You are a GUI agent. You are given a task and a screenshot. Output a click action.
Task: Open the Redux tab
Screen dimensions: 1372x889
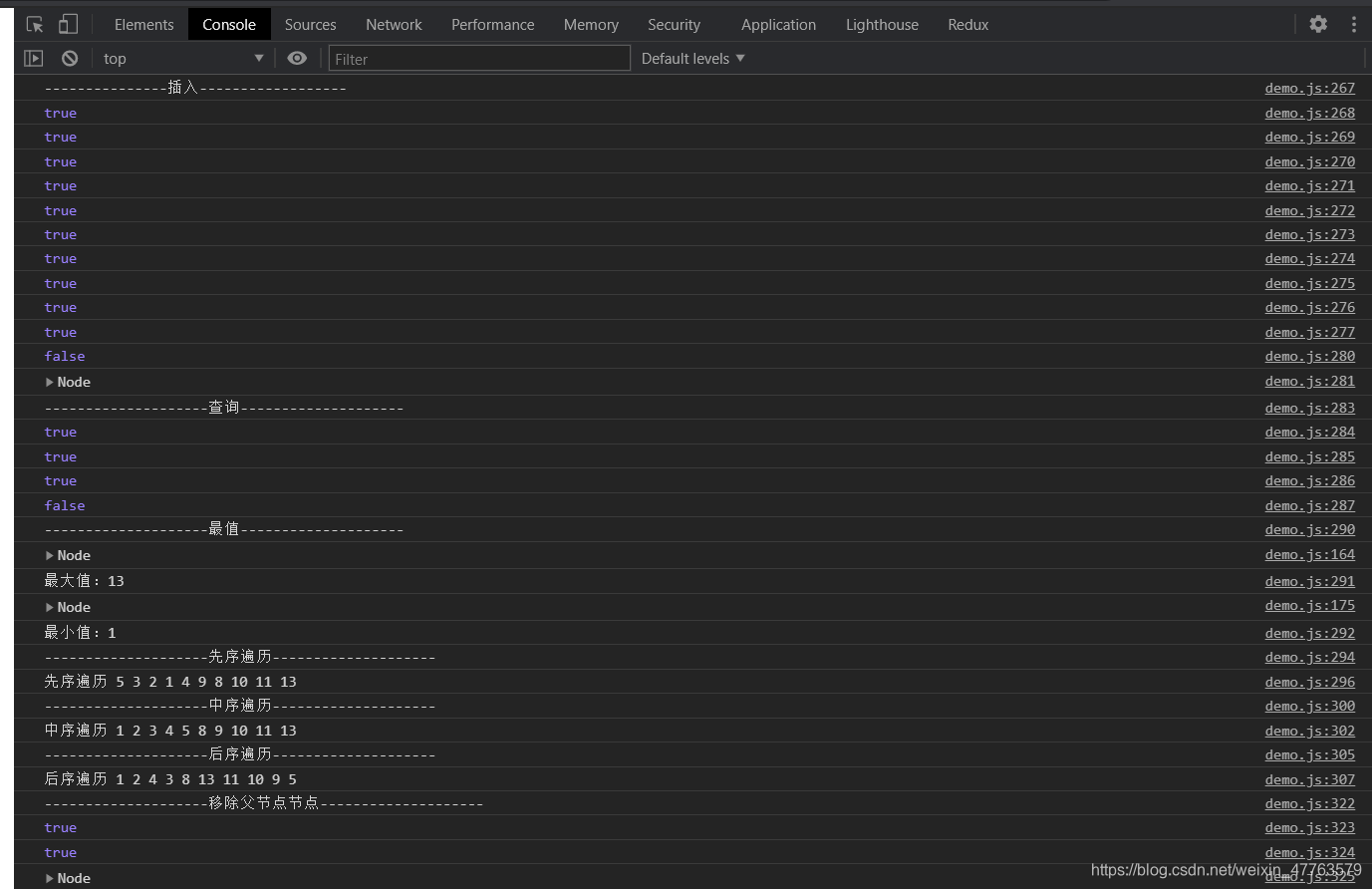(x=967, y=24)
